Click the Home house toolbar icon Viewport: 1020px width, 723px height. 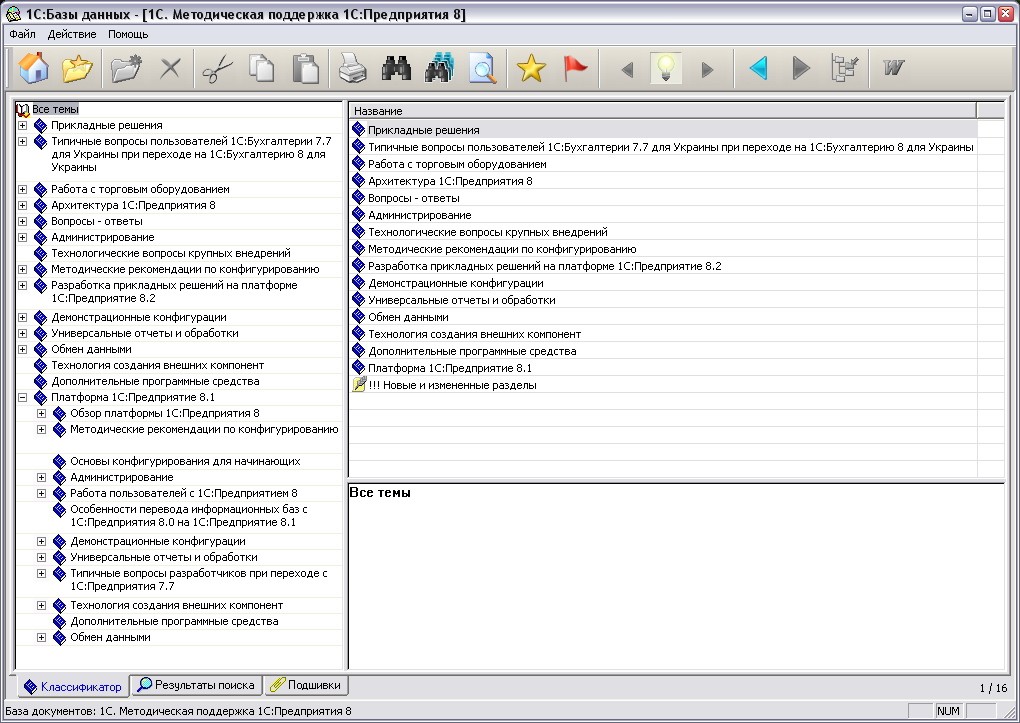pos(34,68)
